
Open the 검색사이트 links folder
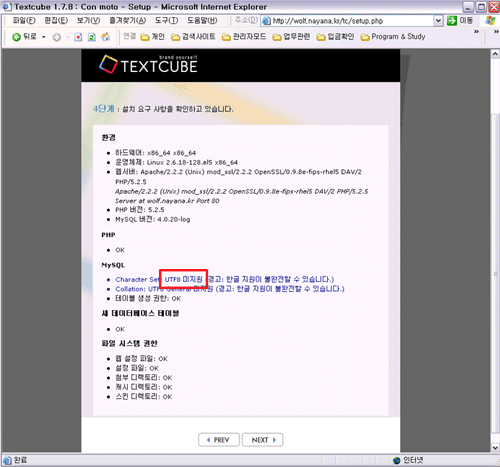pyautogui.click(x=193, y=37)
